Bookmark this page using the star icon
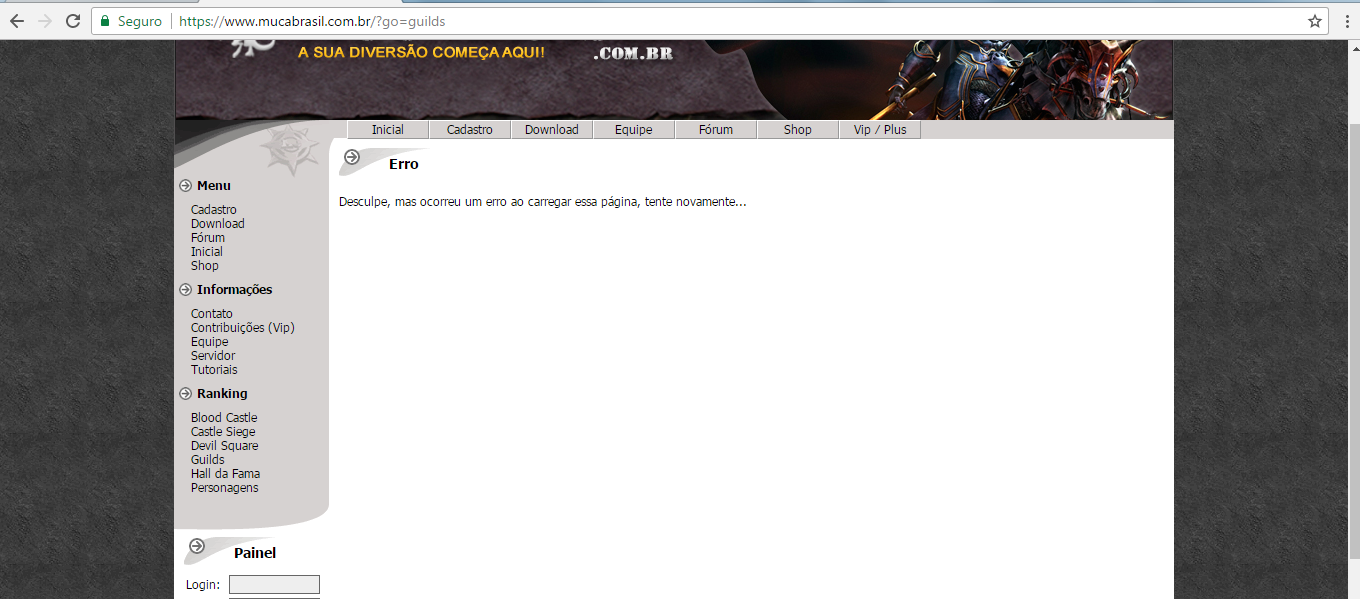 pyautogui.click(x=1315, y=21)
